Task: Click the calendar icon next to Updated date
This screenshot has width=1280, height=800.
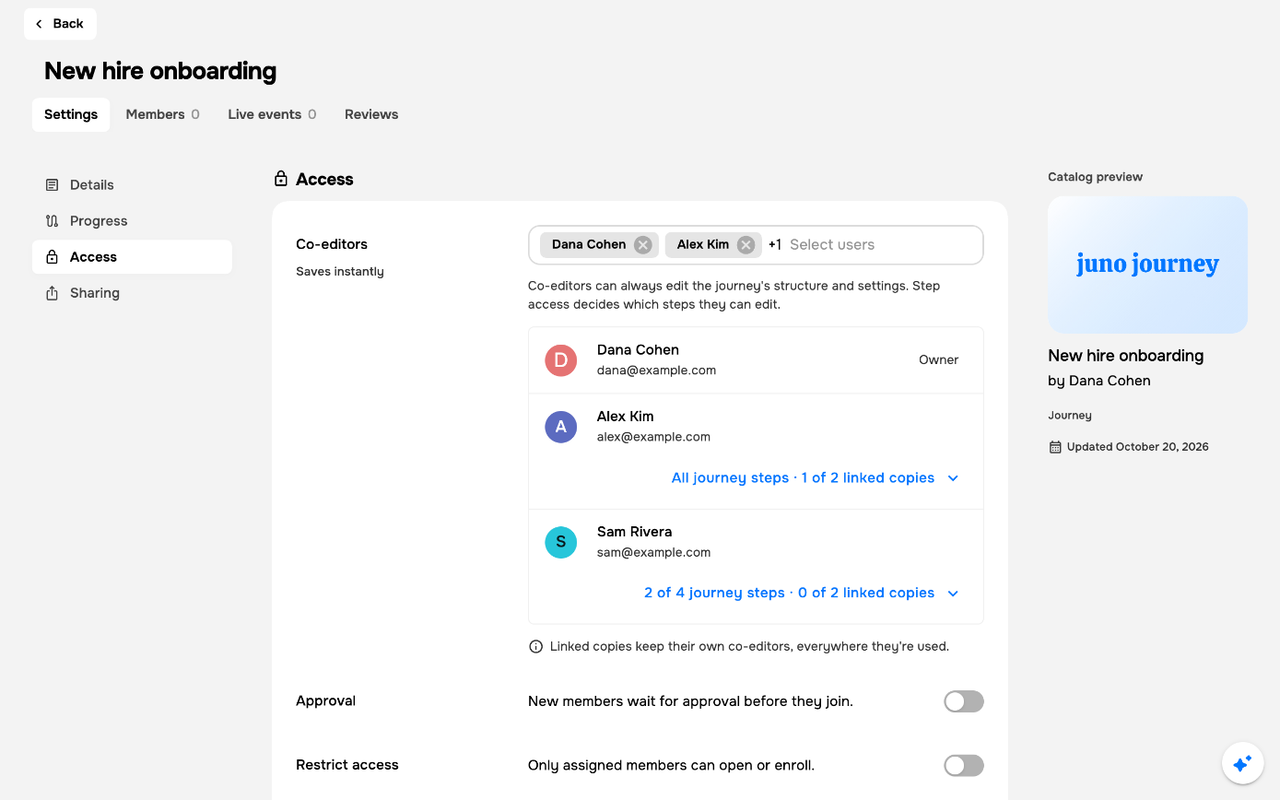Action: [x=1055, y=447]
